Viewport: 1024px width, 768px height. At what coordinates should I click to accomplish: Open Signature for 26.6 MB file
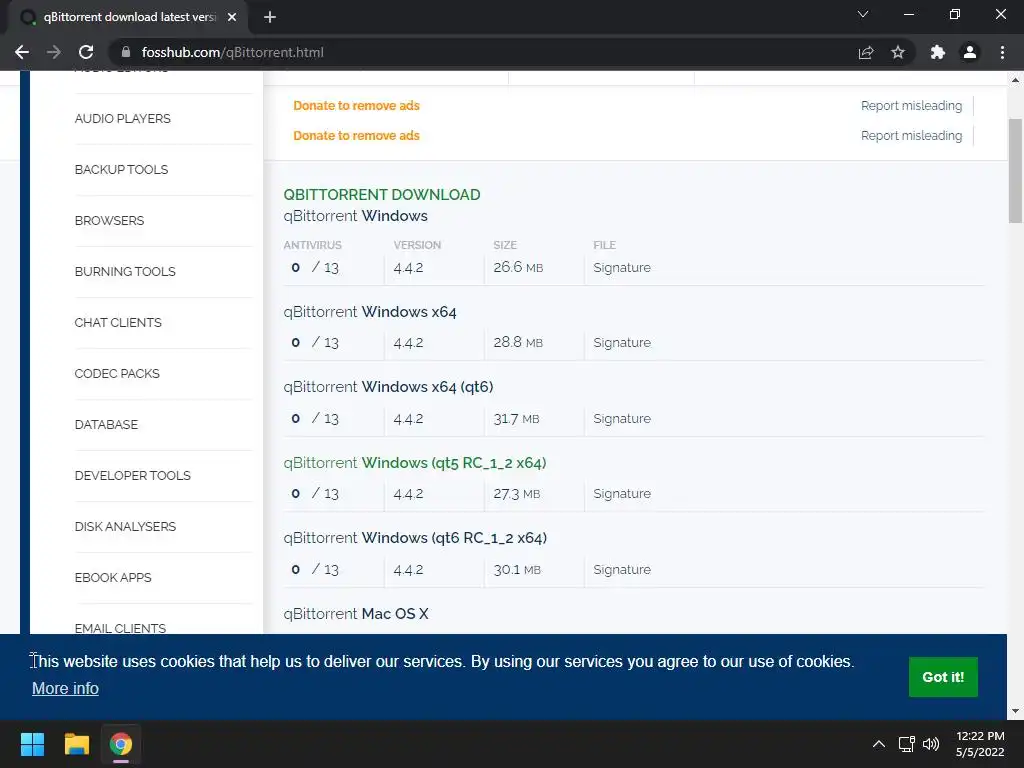pos(622,268)
